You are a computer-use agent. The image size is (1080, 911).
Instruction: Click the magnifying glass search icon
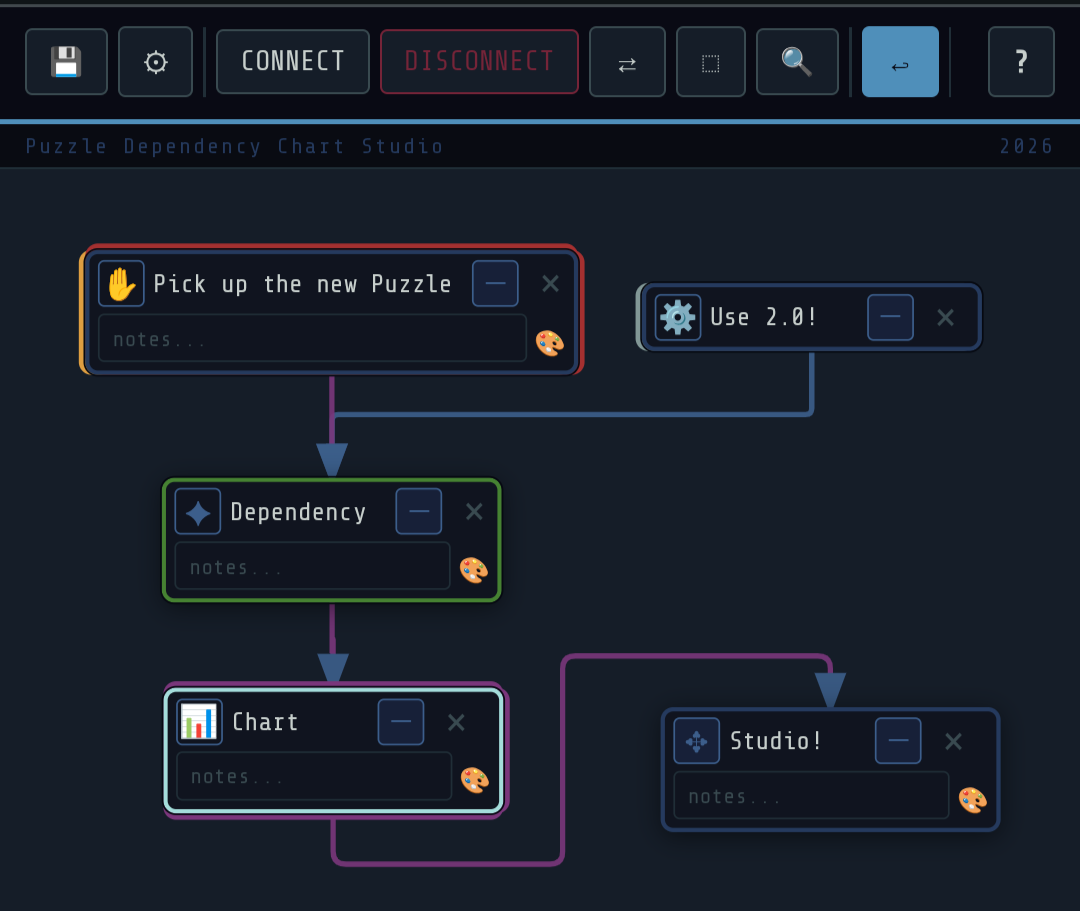[797, 62]
